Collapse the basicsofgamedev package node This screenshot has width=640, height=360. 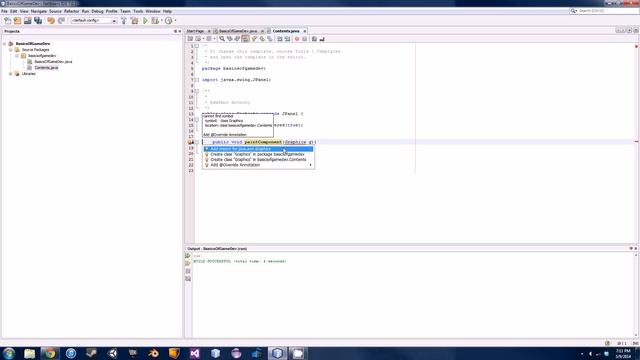[17, 56]
